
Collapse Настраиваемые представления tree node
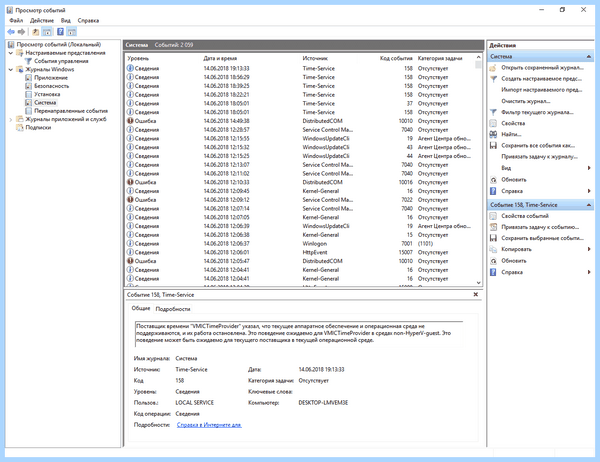coord(11,53)
